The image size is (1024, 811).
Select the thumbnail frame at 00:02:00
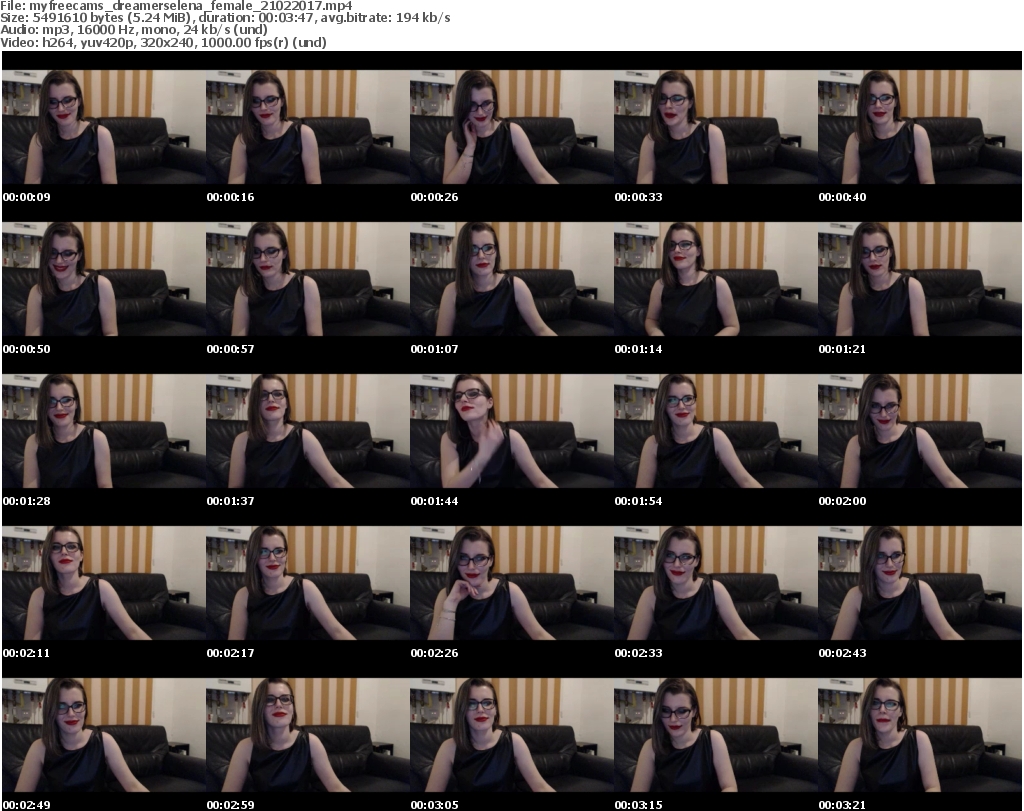920,431
